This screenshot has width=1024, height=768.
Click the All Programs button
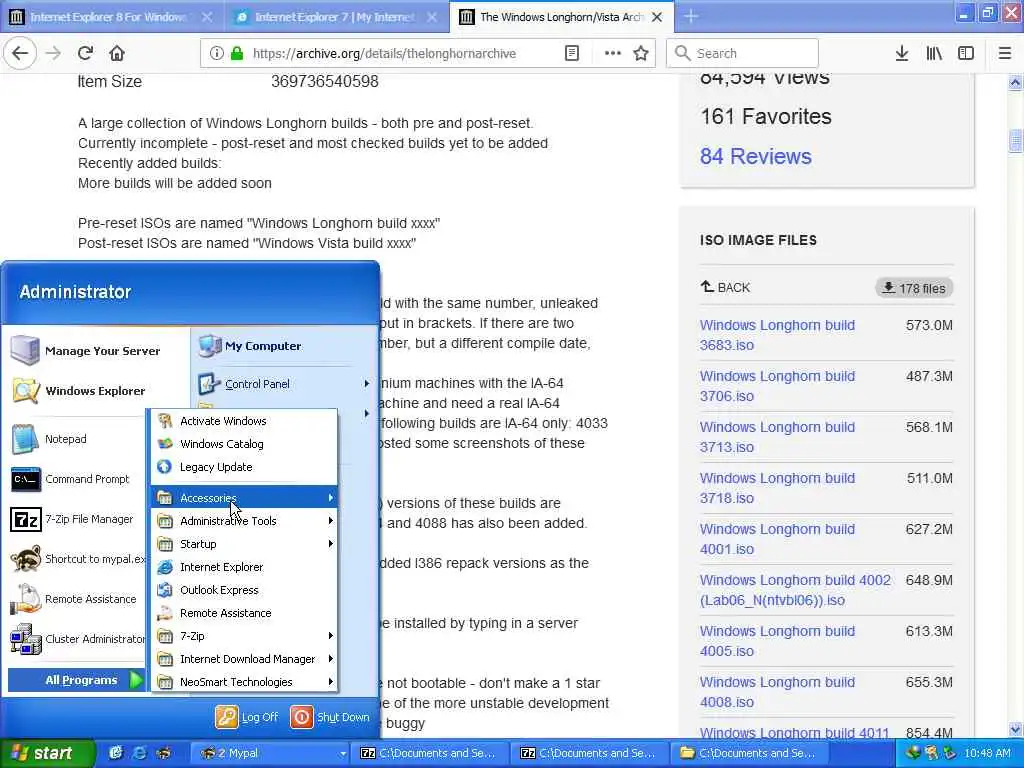[77, 680]
